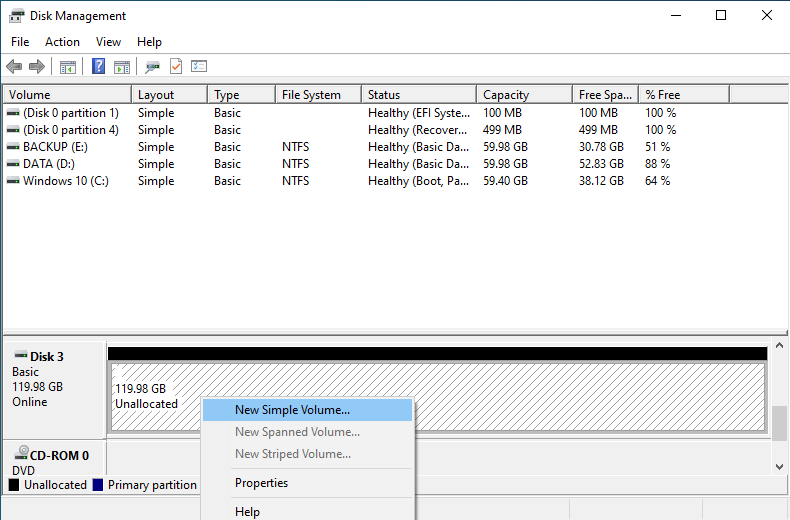Image resolution: width=790 pixels, height=520 pixels.
Task: Click the "64 %" free percentage cell
Action: [657, 181]
